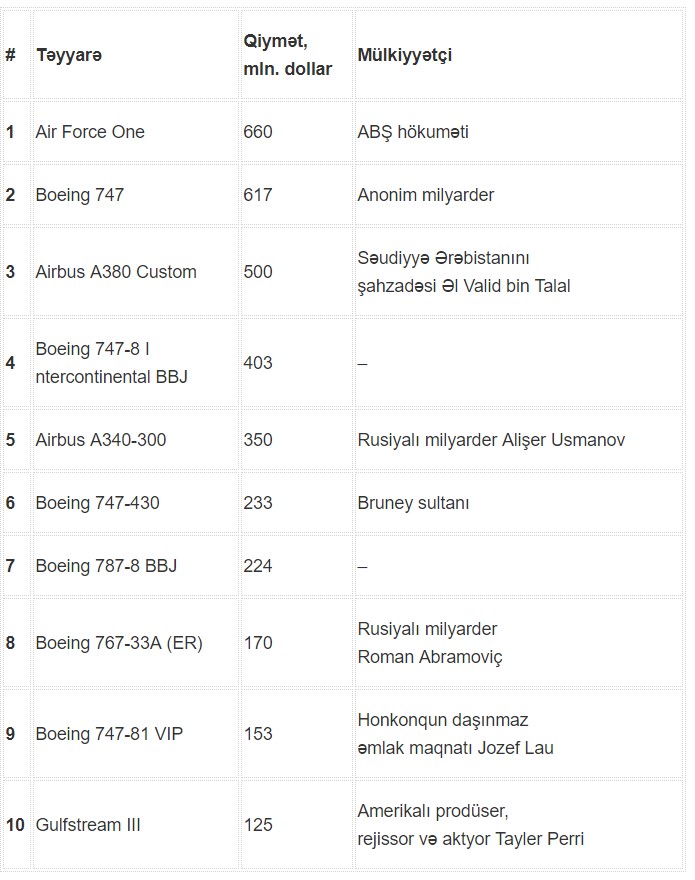Click the Təyyarə column header
Image resolution: width=695 pixels, height=880 pixels.
[68, 55]
